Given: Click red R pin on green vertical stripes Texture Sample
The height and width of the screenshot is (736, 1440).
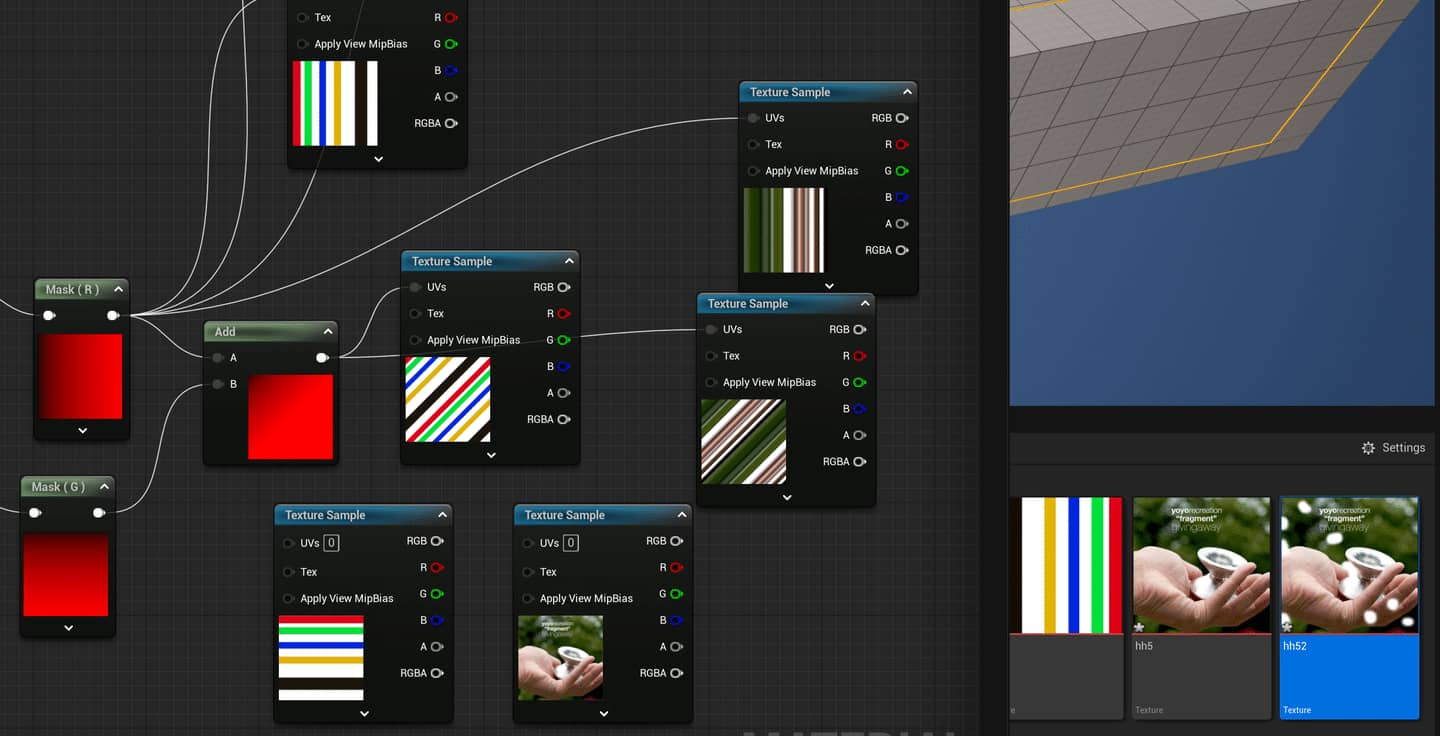Looking at the screenshot, I should click(902, 144).
